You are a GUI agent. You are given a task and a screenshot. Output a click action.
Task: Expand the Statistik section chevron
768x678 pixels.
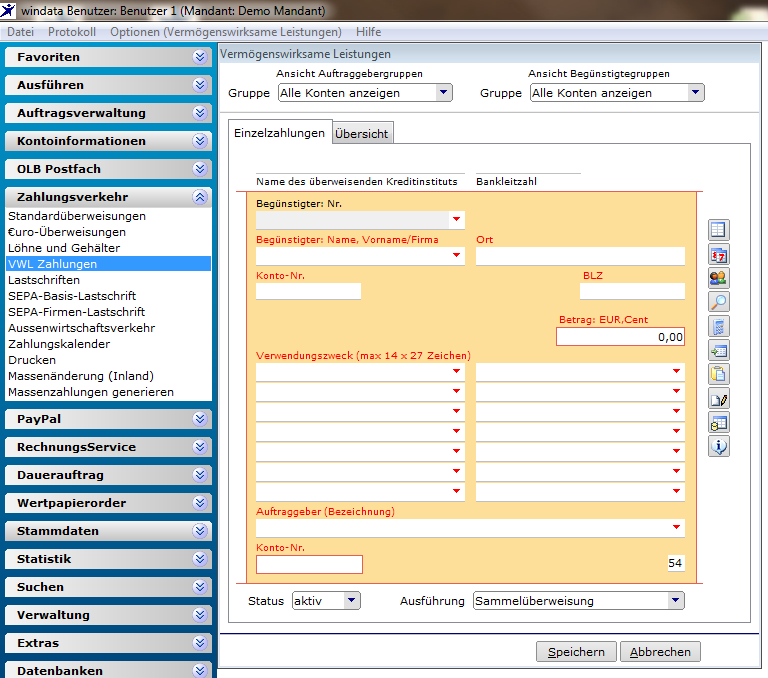[x=200, y=558]
